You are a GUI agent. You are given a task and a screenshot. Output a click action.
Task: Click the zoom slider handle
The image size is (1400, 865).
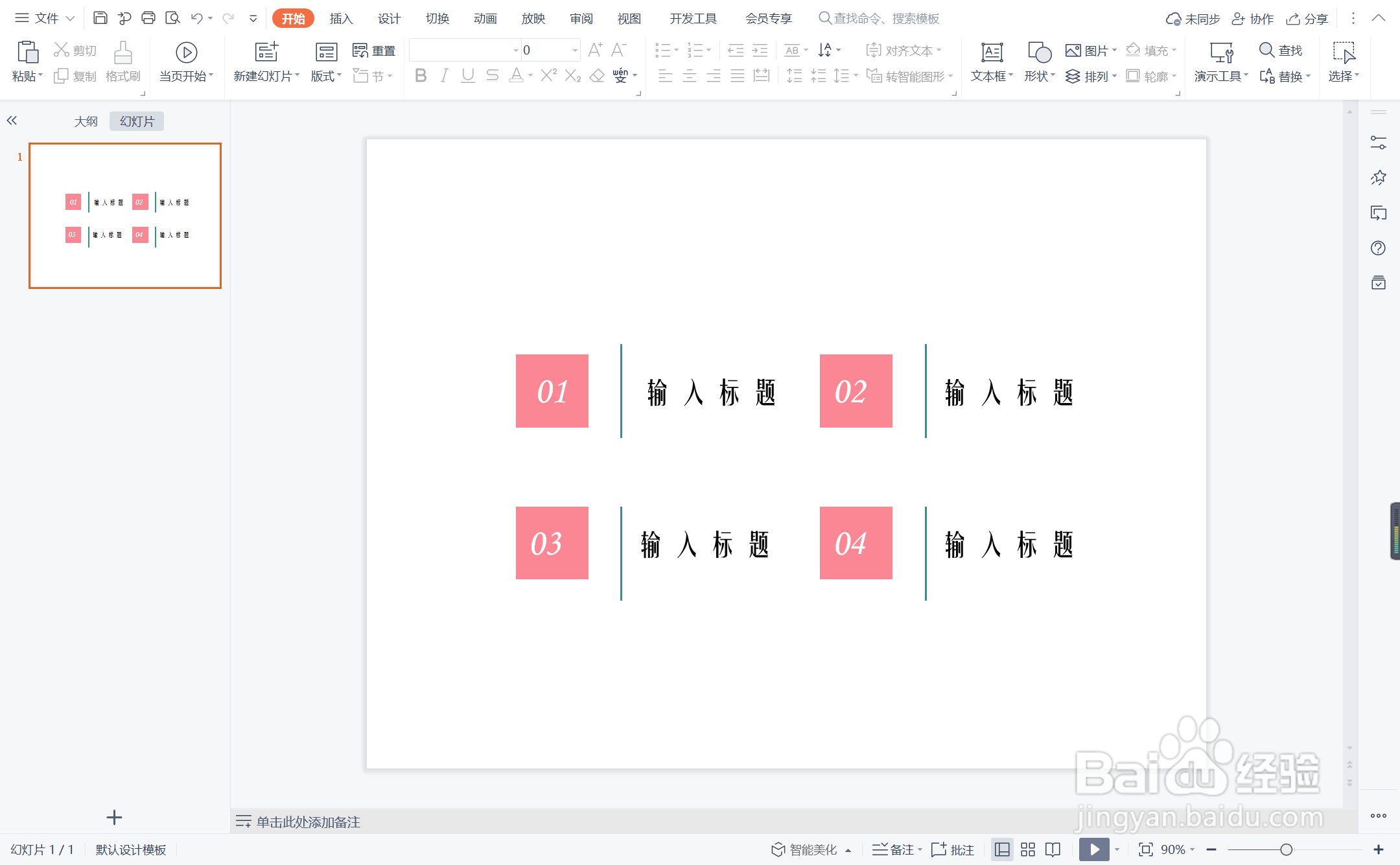pyautogui.click(x=1286, y=849)
